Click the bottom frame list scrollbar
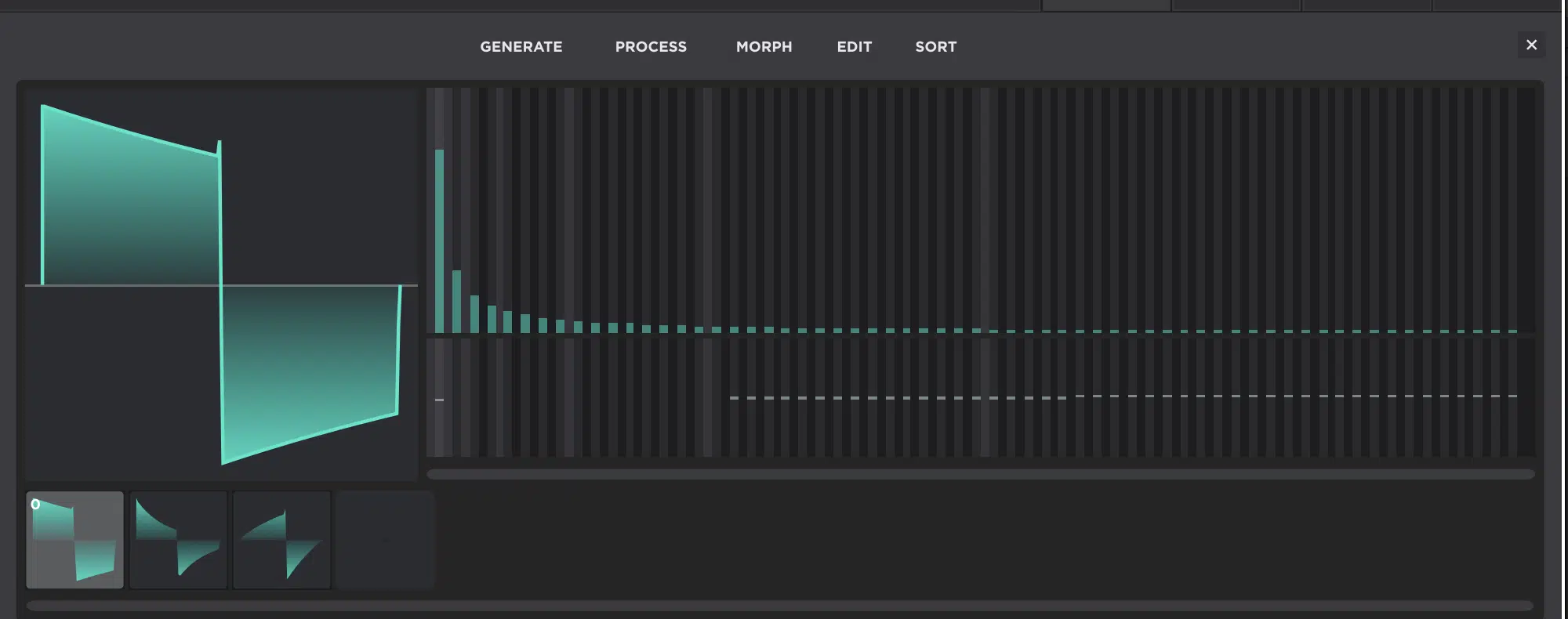Image resolution: width=1568 pixels, height=619 pixels. (x=779, y=606)
